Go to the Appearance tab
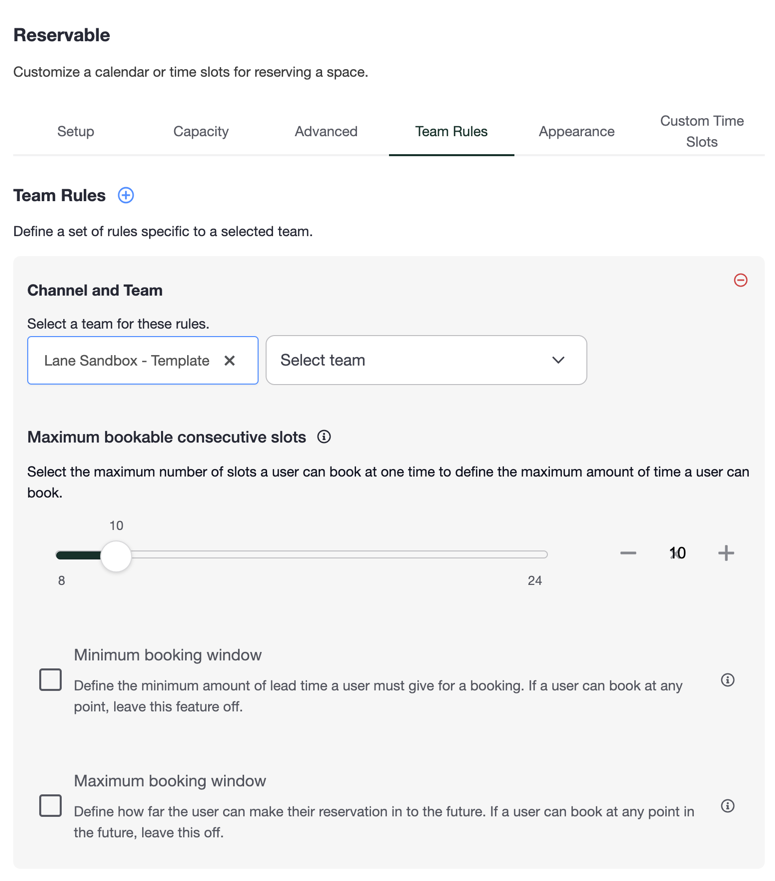The height and width of the screenshot is (881, 775). click(577, 131)
